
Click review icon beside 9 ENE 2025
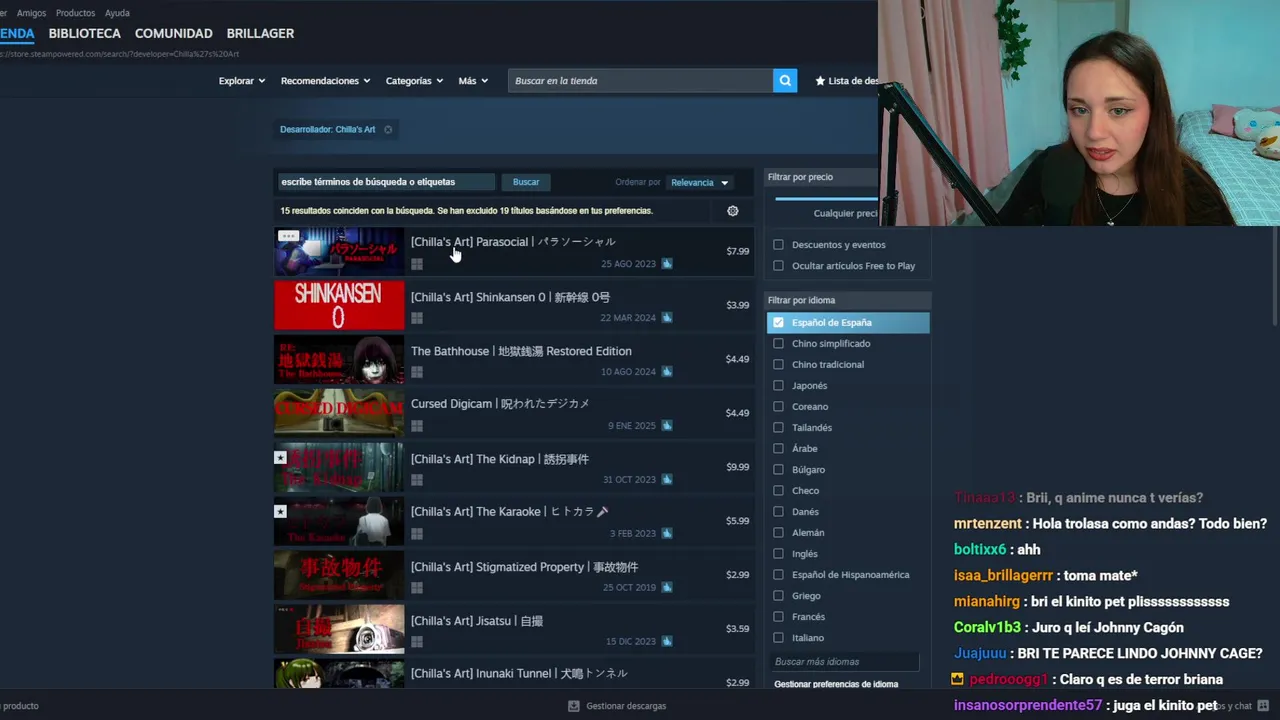667,426
